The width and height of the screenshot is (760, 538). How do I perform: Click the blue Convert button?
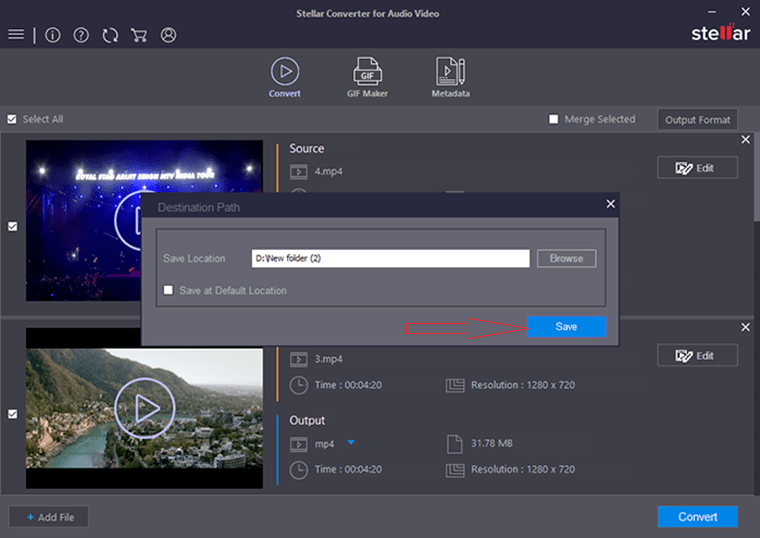(697, 517)
